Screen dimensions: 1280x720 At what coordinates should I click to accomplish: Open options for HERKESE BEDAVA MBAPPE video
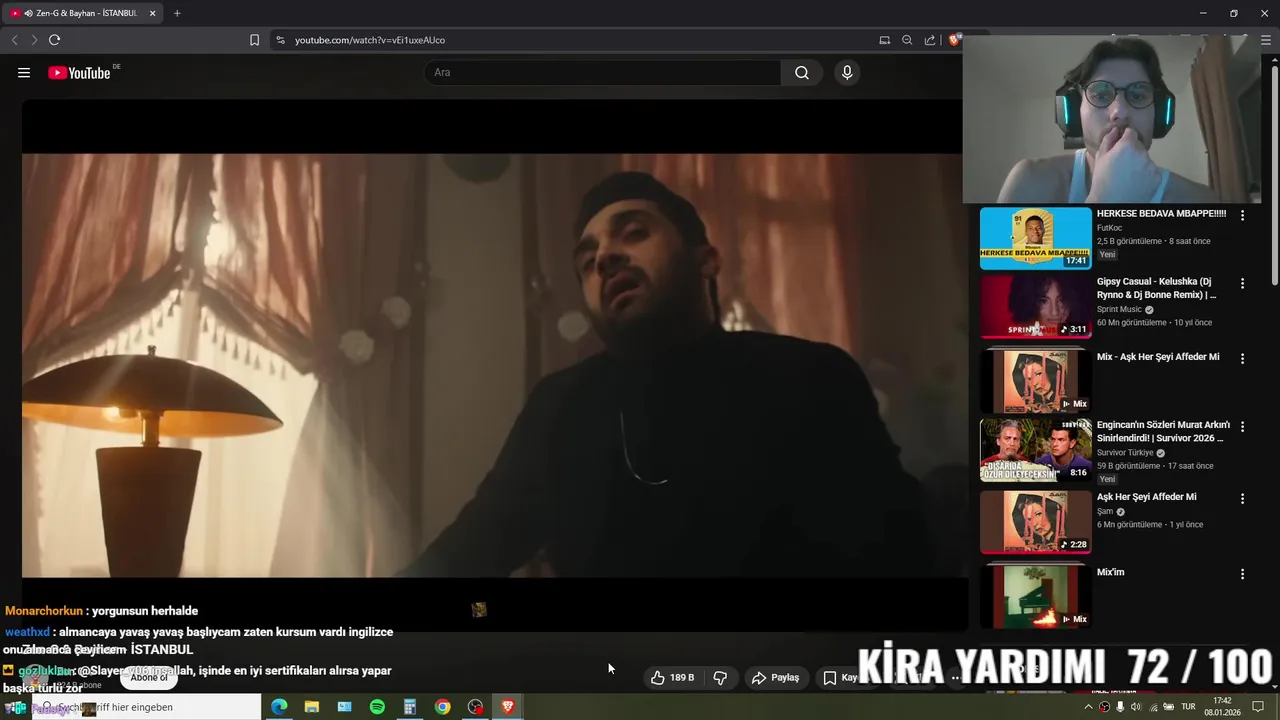1242,215
